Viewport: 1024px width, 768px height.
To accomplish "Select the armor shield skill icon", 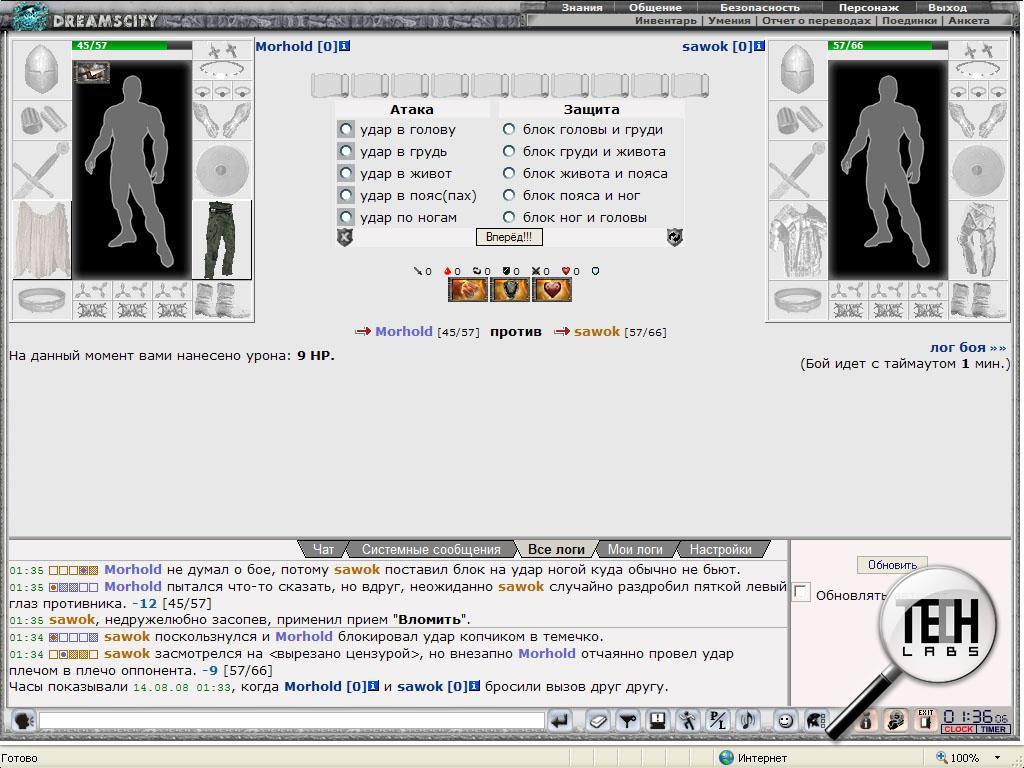I will [511, 290].
